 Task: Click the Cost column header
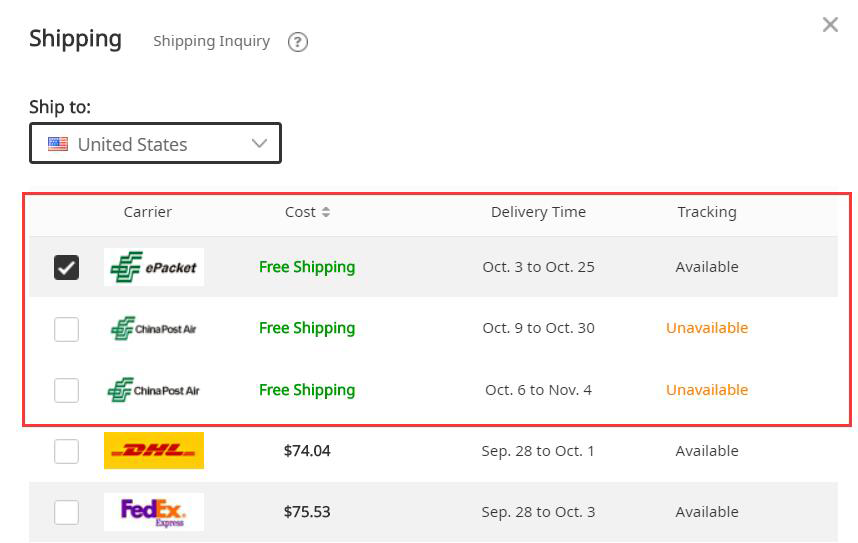(300, 212)
